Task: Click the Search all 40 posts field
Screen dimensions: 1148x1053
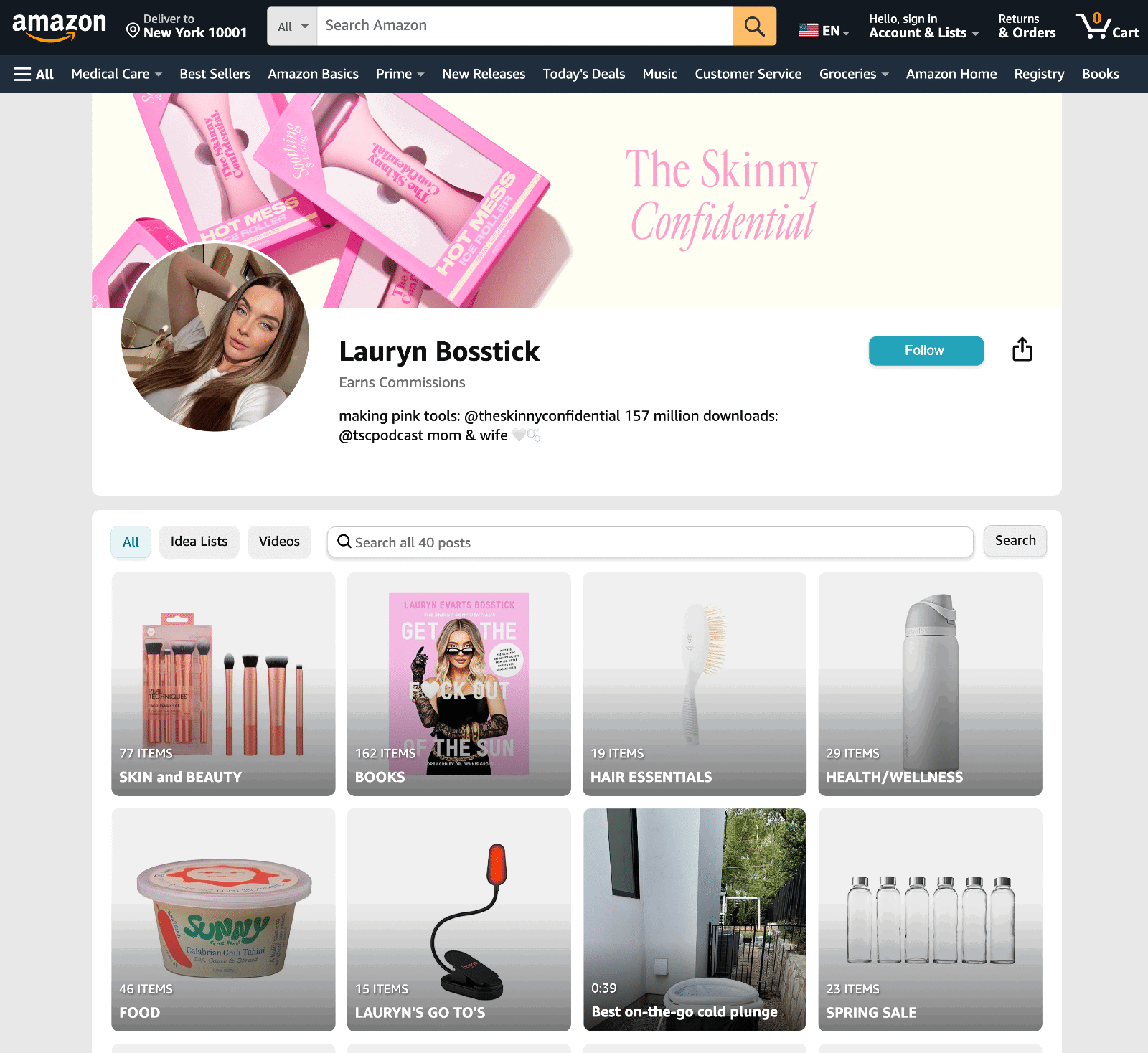Action: coord(650,542)
